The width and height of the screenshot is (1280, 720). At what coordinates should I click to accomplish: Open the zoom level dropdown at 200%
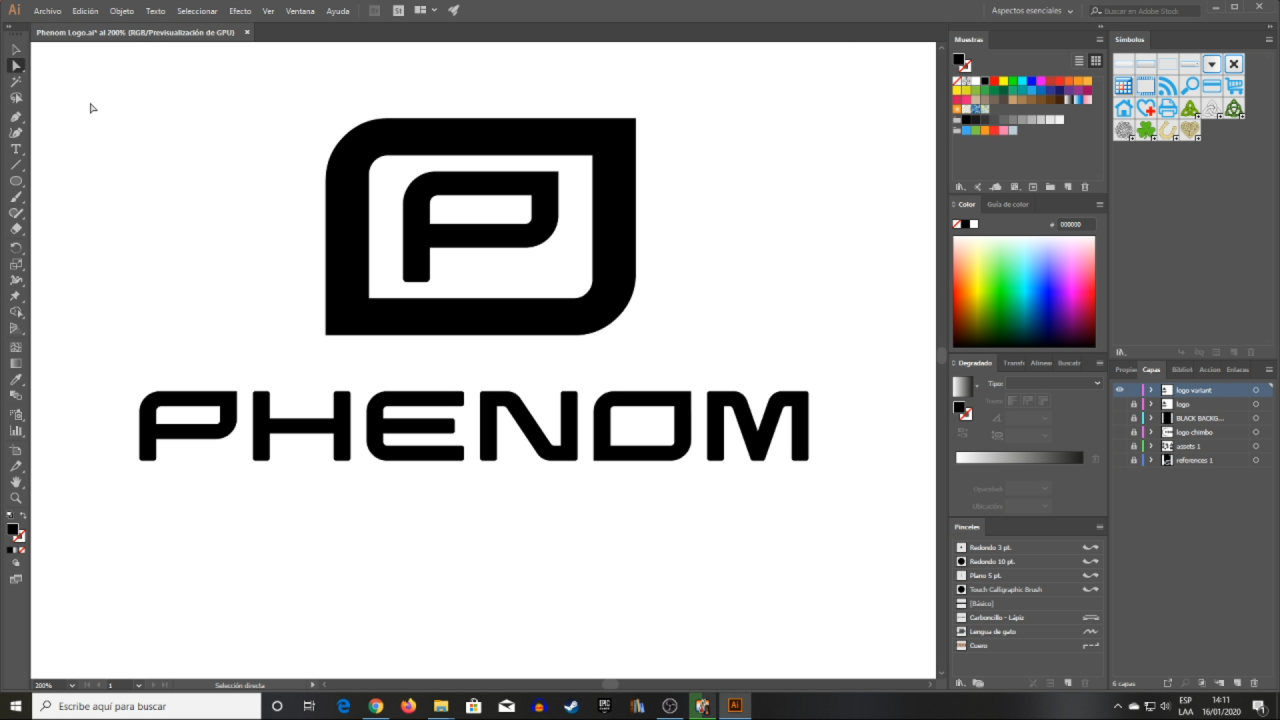click(72, 685)
